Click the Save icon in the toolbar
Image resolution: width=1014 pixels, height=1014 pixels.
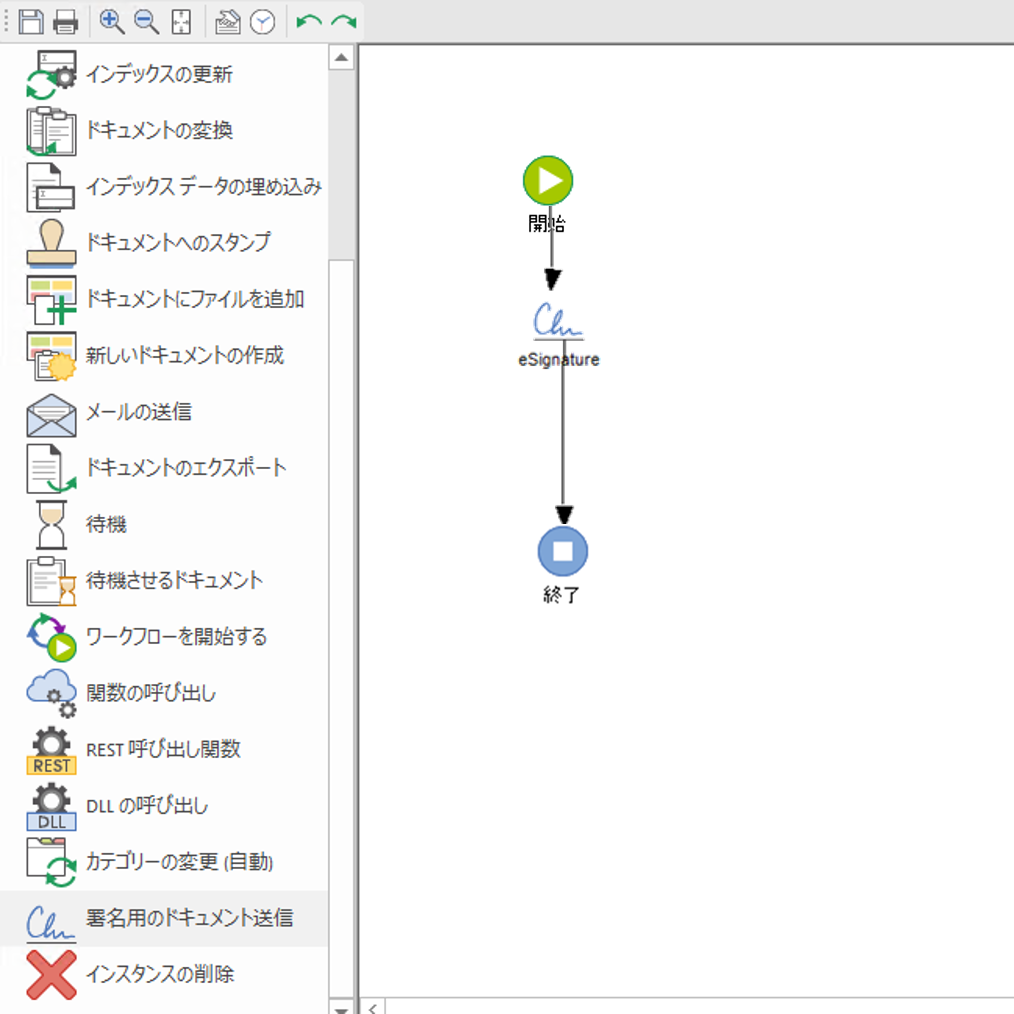30,22
